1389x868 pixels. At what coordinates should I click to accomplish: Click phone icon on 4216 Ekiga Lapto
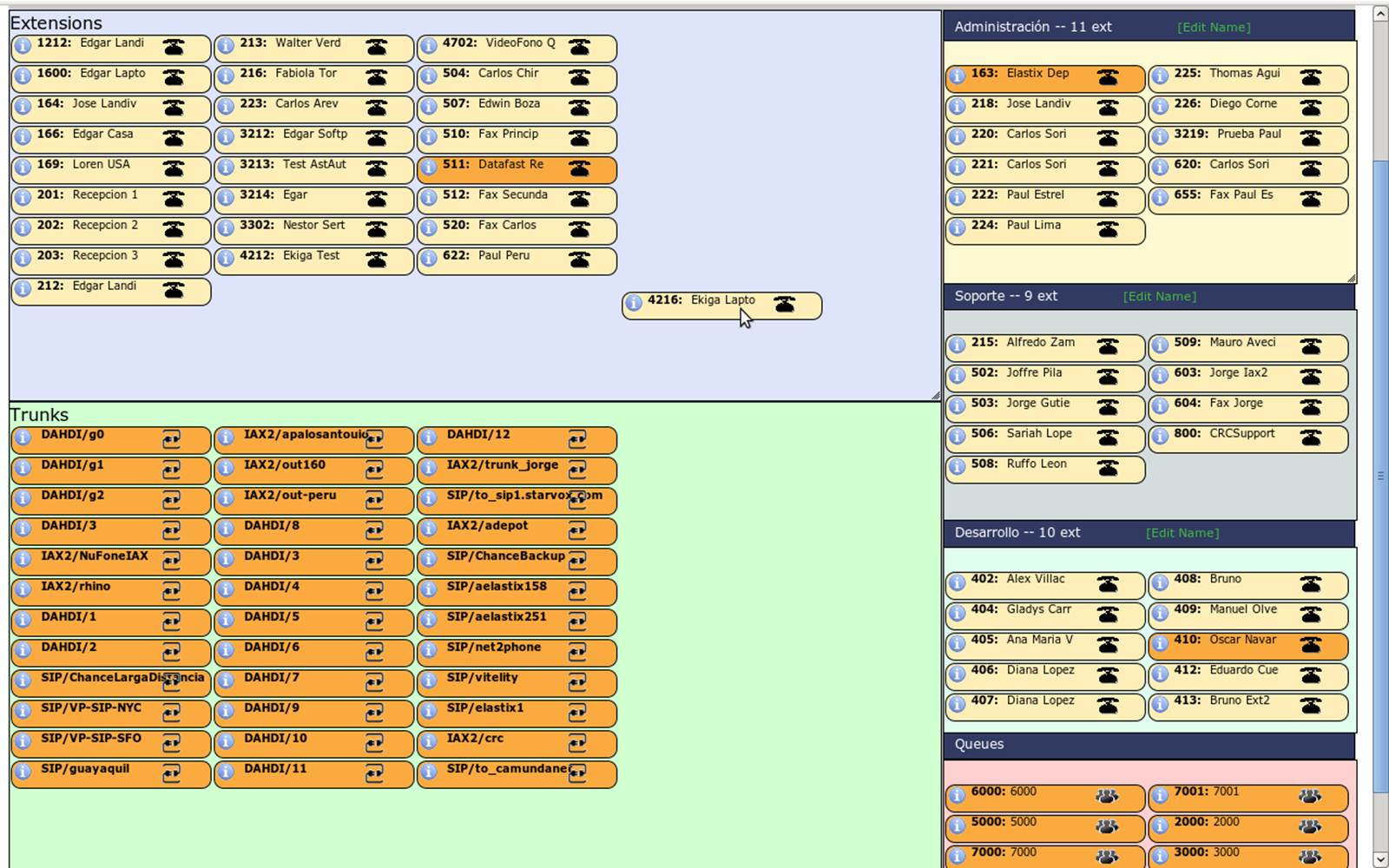point(785,304)
